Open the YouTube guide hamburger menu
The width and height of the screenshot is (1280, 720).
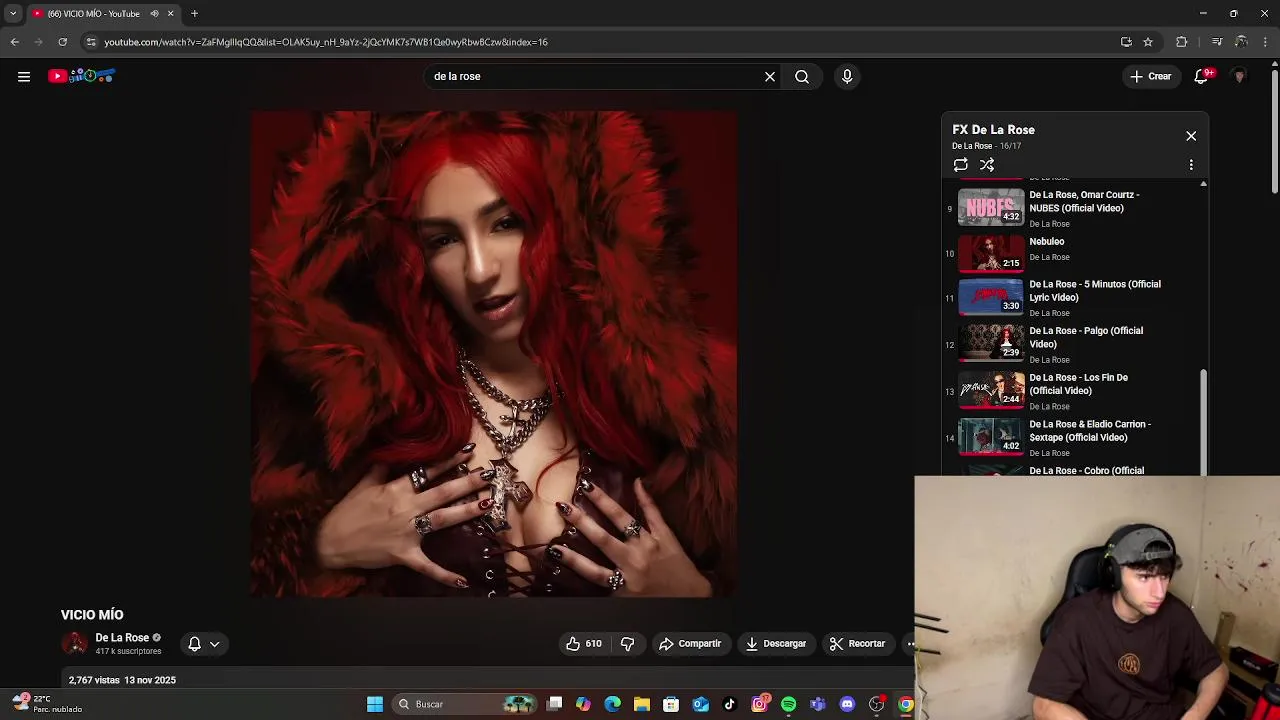(x=24, y=76)
